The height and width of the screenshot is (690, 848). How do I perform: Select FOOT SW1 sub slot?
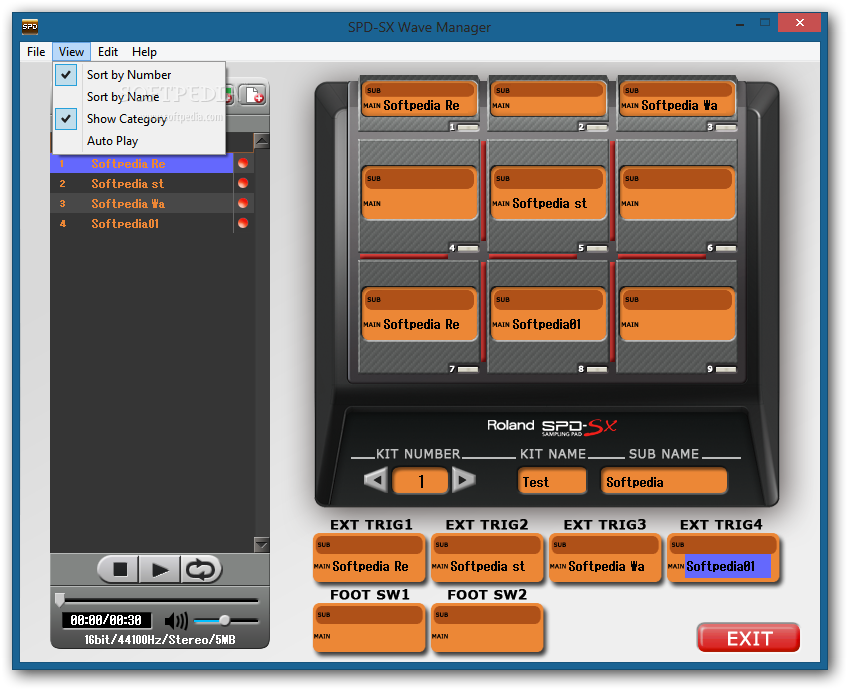coord(370,615)
